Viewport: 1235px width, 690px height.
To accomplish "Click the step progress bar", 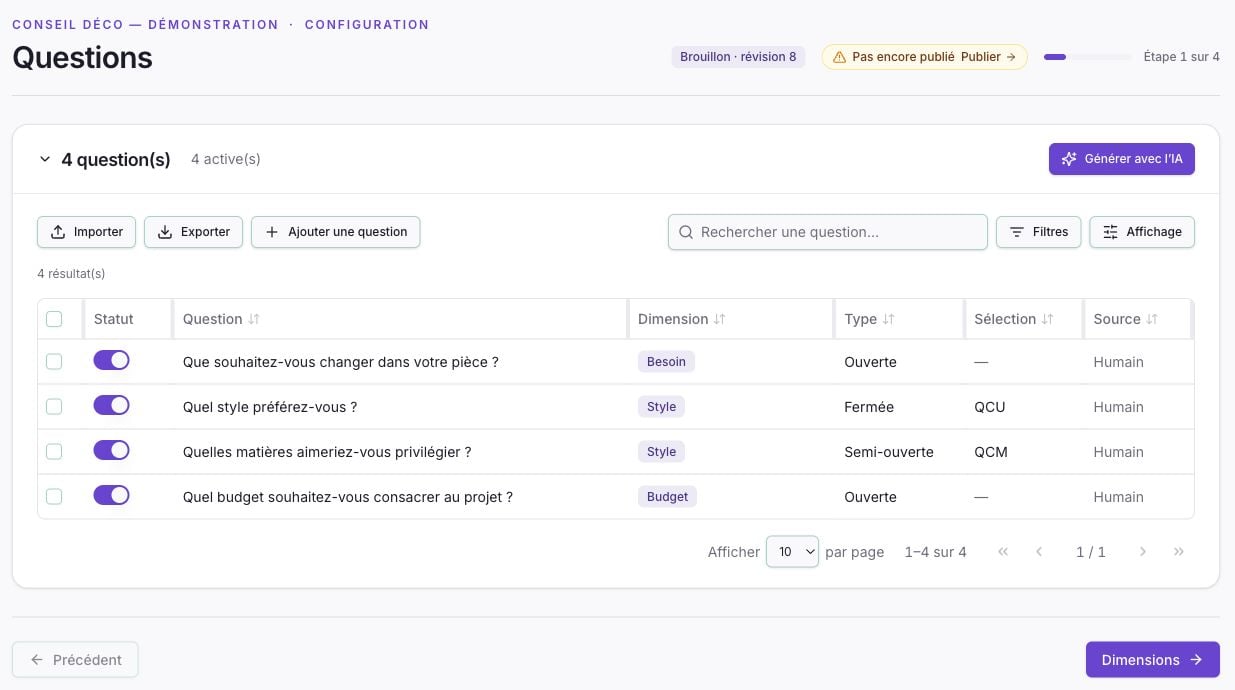I will 1088,57.
